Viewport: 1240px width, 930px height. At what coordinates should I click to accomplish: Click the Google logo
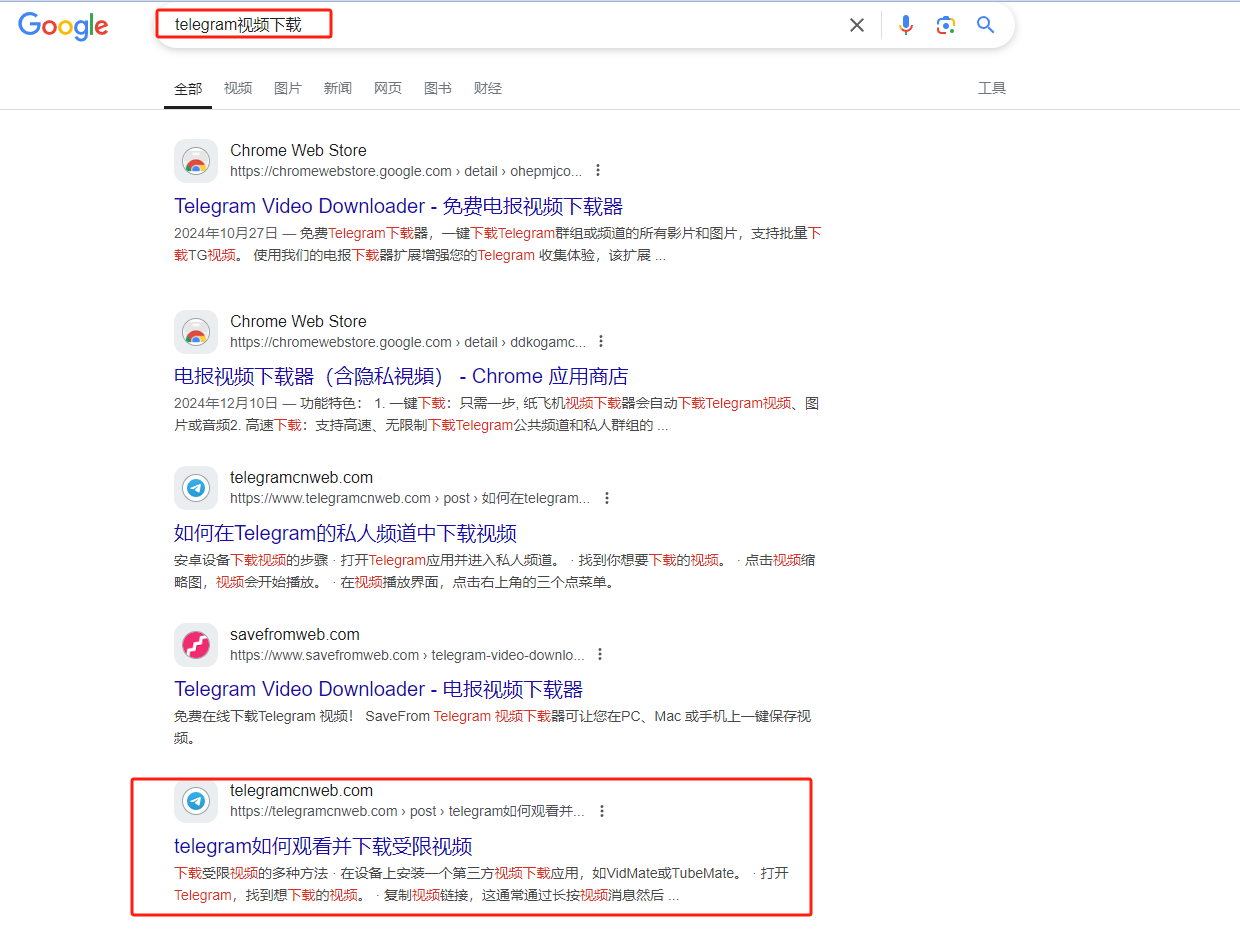pos(63,26)
